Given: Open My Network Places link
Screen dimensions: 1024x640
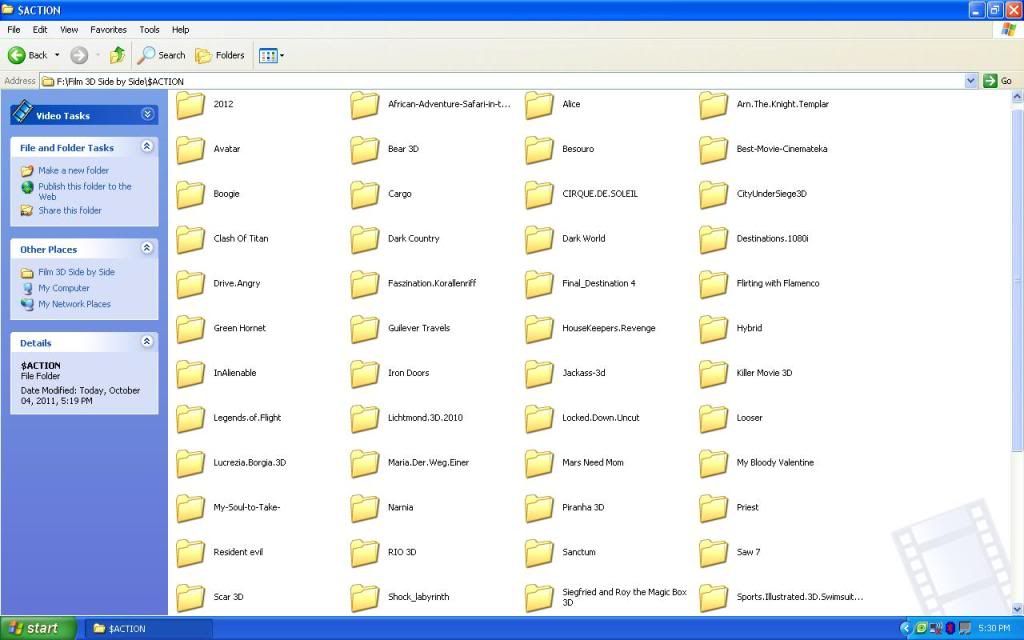Looking at the screenshot, I should coord(74,304).
